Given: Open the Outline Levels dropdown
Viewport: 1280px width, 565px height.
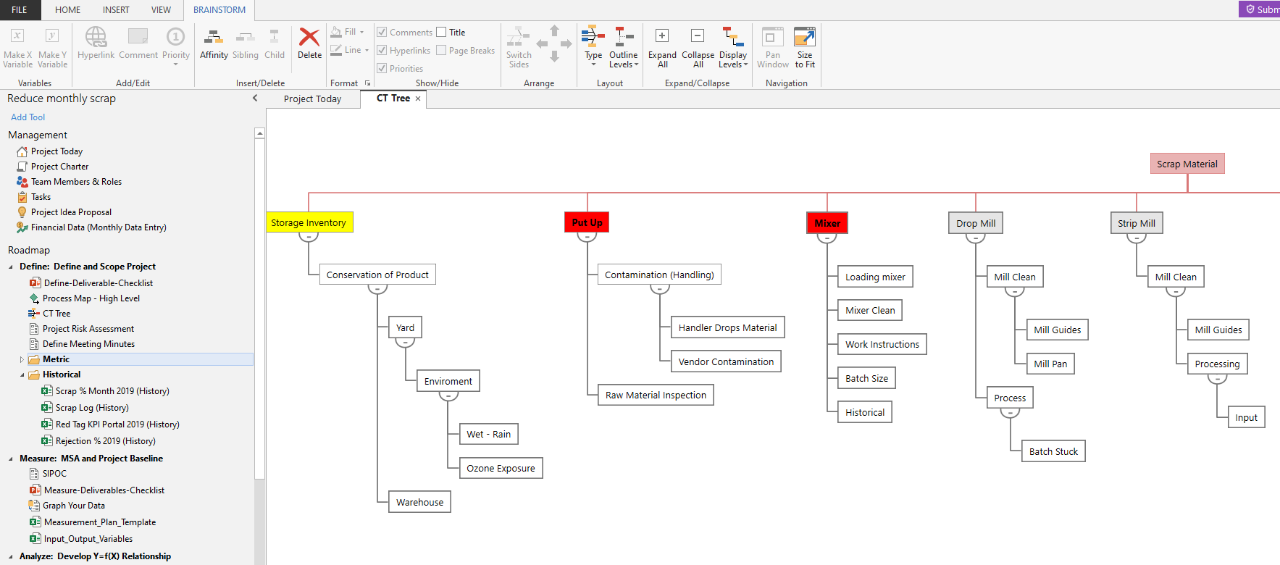Looking at the screenshot, I should coord(623,46).
